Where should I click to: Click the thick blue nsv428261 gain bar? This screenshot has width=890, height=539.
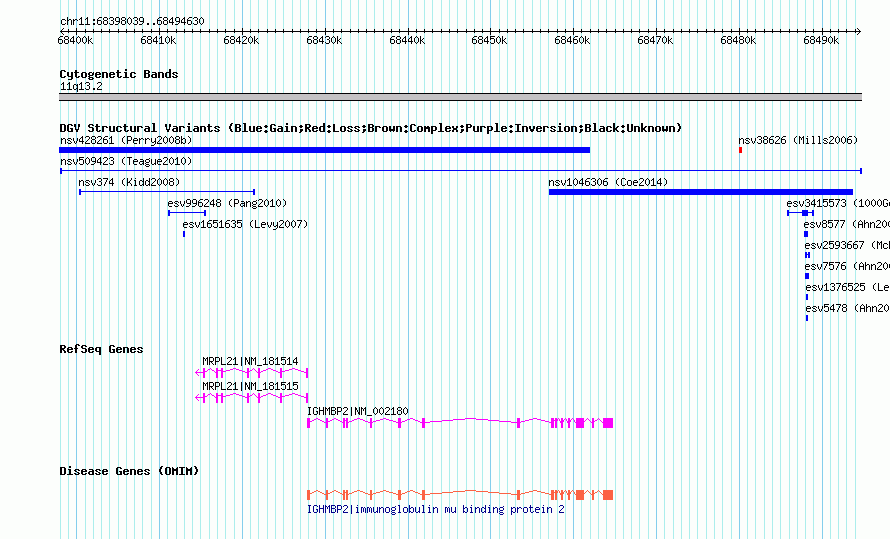[325, 150]
